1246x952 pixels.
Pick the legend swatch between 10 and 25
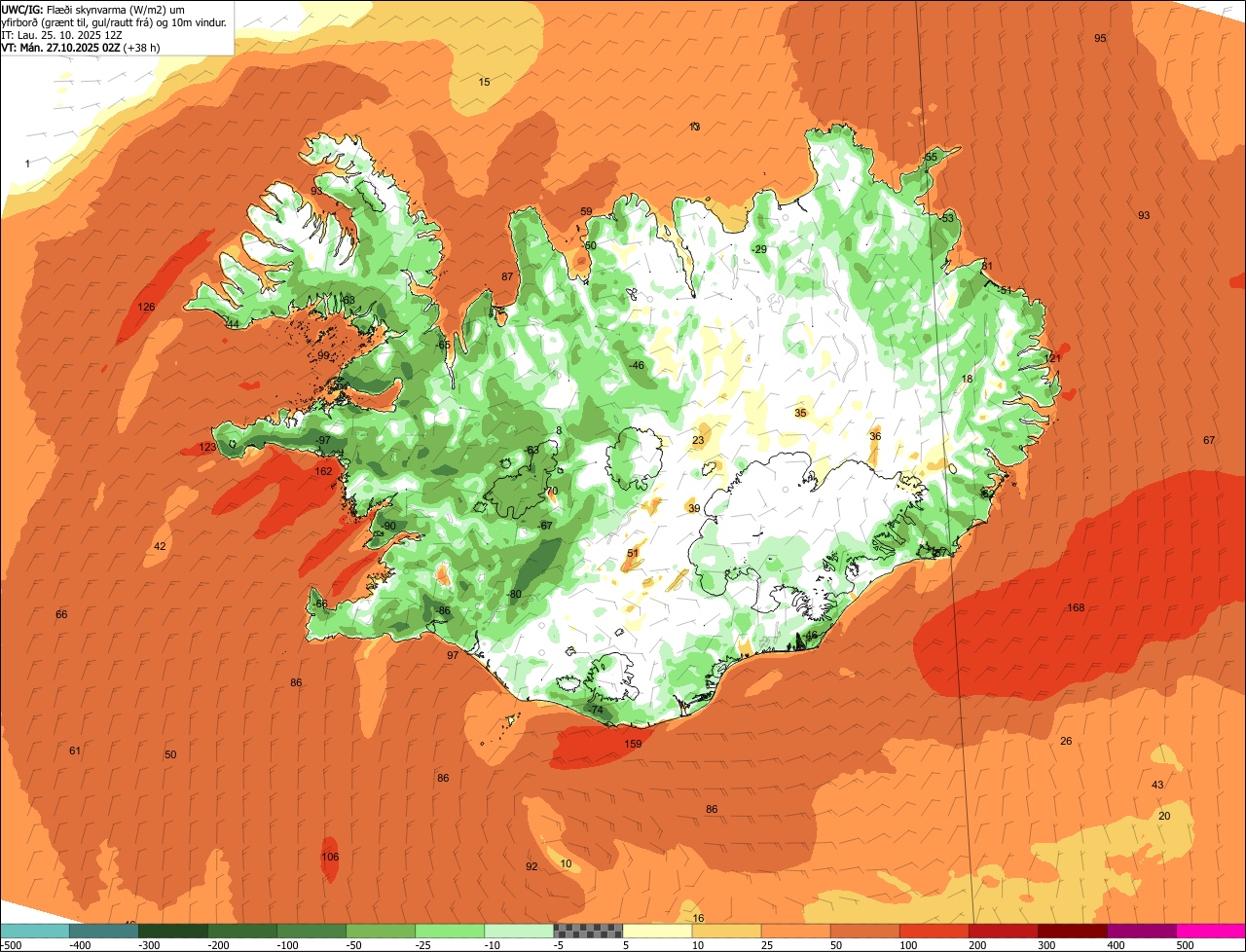coord(726,931)
